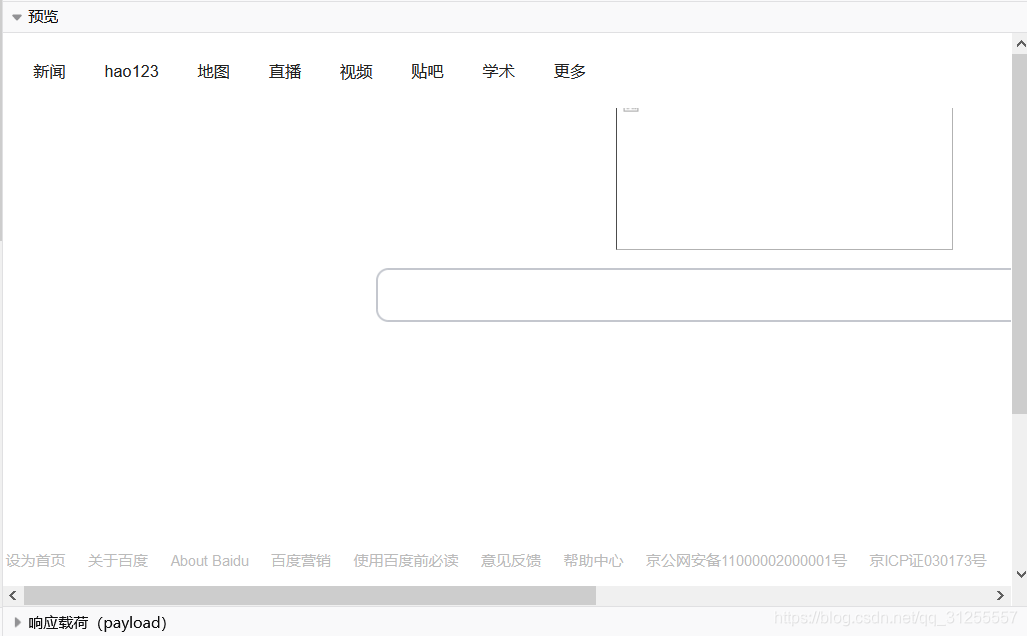This screenshot has width=1027, height=636.
Task: Click the About Baidu link
Action: pos(209,561)
